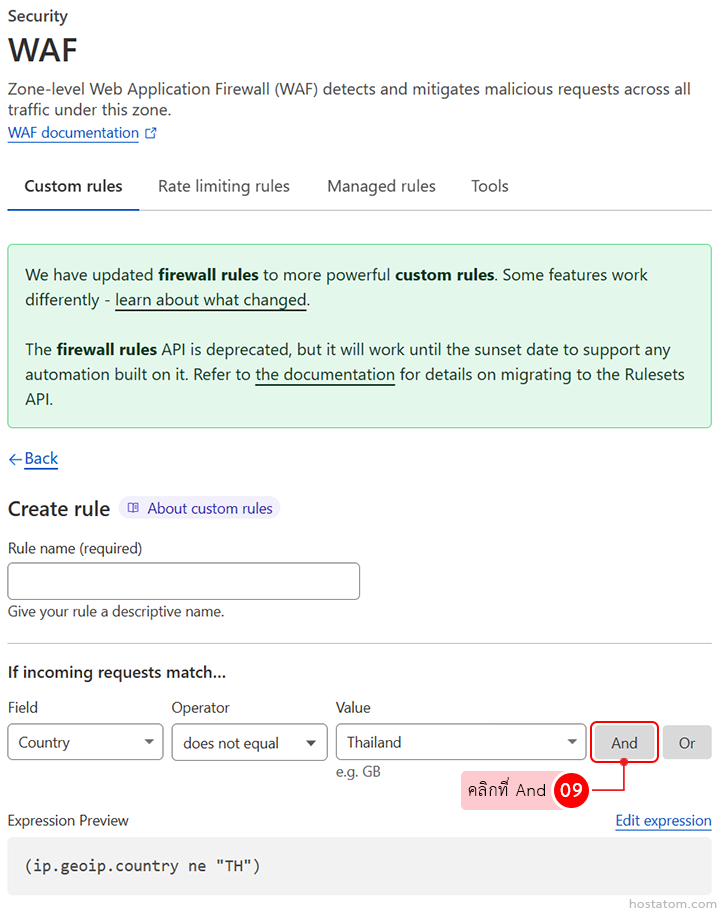This screenshot has width=720, height=911.
Task: Switch to the Managed rules tab
Action: pyautogui.click(x=381, y=186)
